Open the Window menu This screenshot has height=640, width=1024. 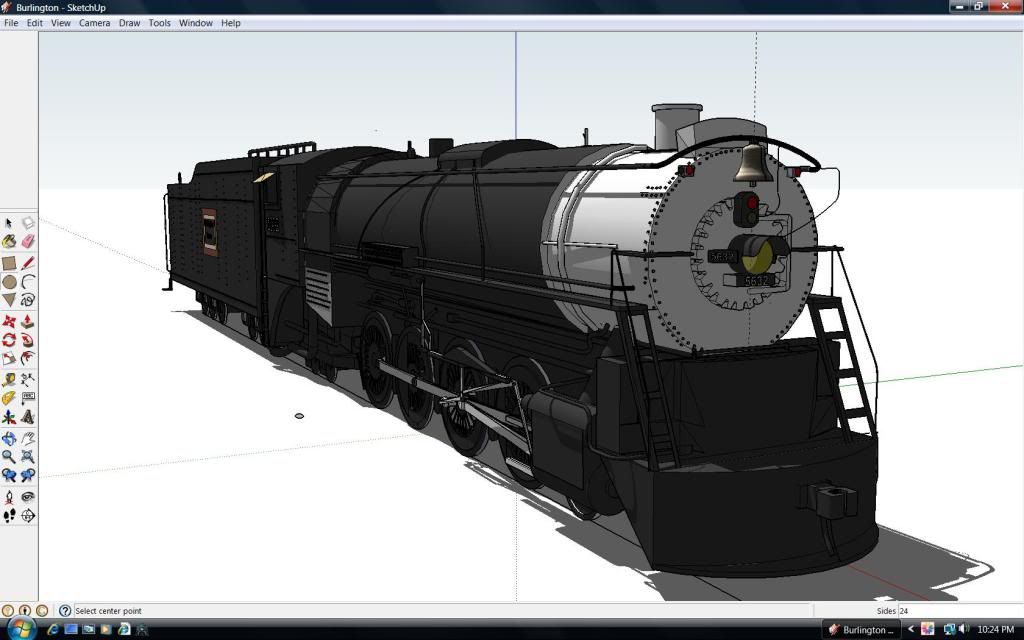196,23
